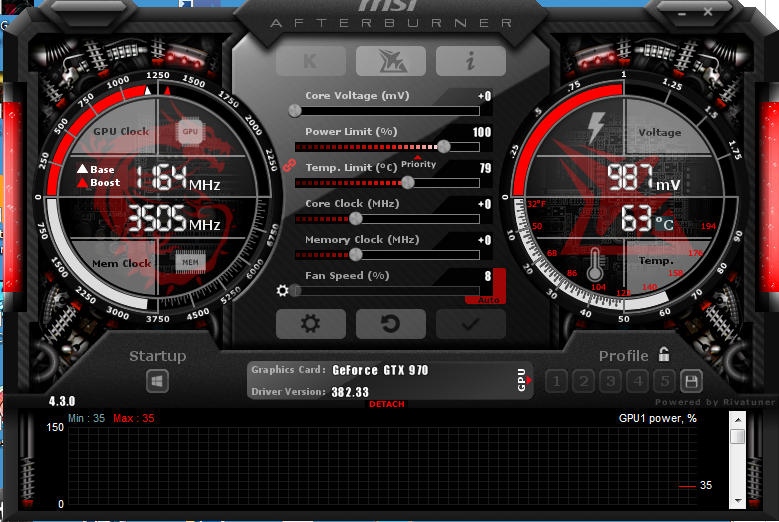Click the MEM chip icon in clock gauge
The height and width of the screenshot is (522, 779).
coord(190,262)
